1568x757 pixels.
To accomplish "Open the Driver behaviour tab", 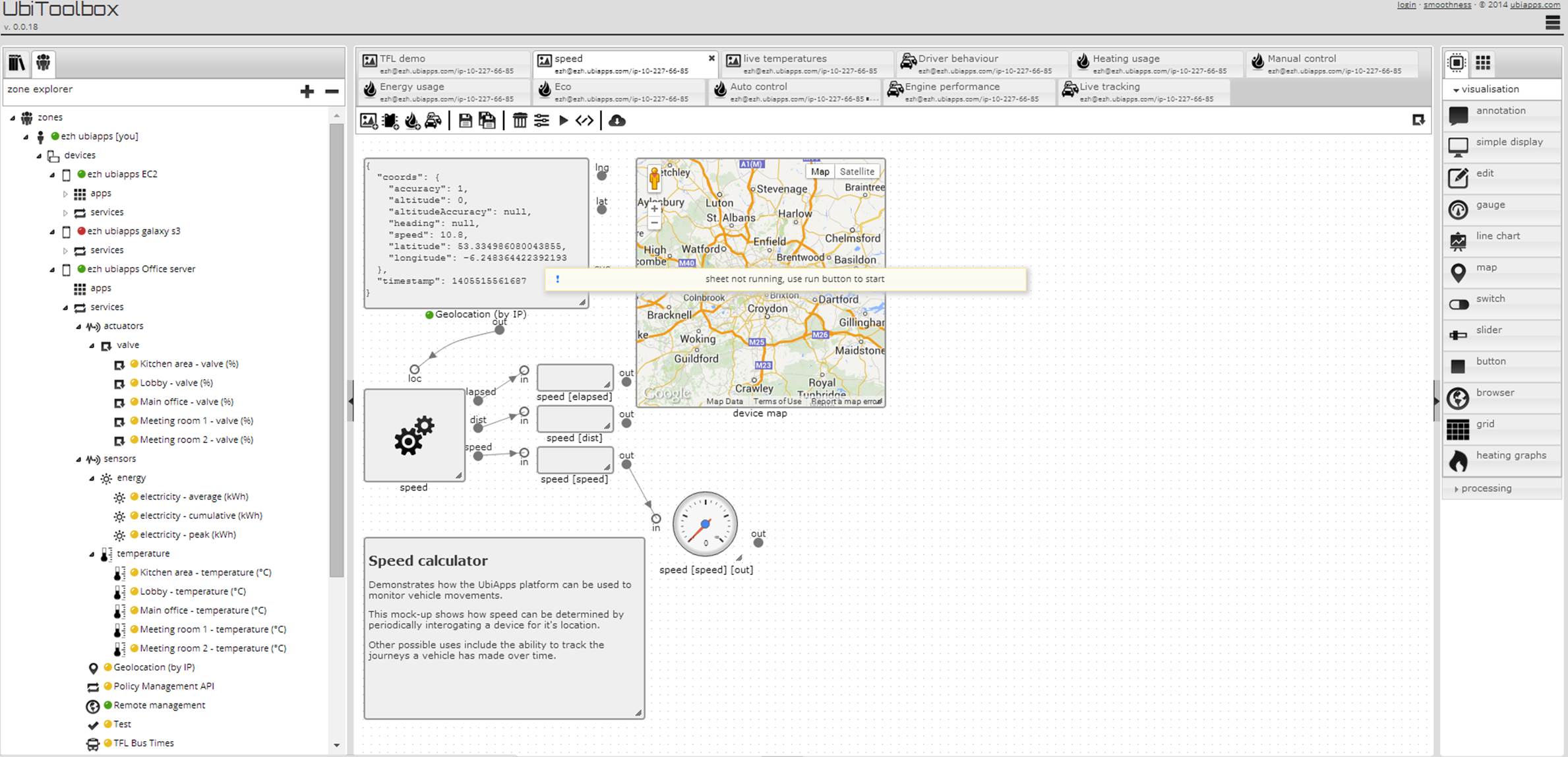I will pos(957,59).
